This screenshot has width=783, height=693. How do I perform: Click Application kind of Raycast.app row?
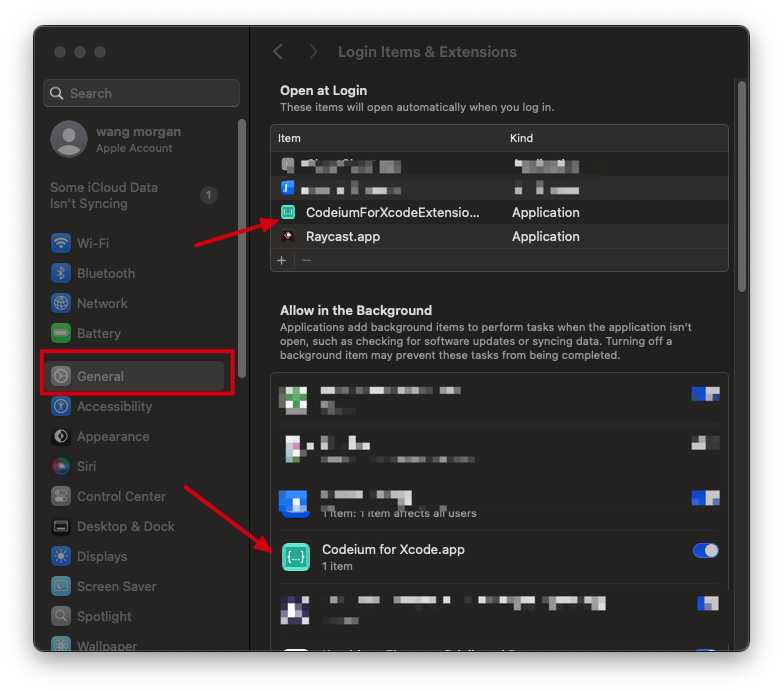546,236
